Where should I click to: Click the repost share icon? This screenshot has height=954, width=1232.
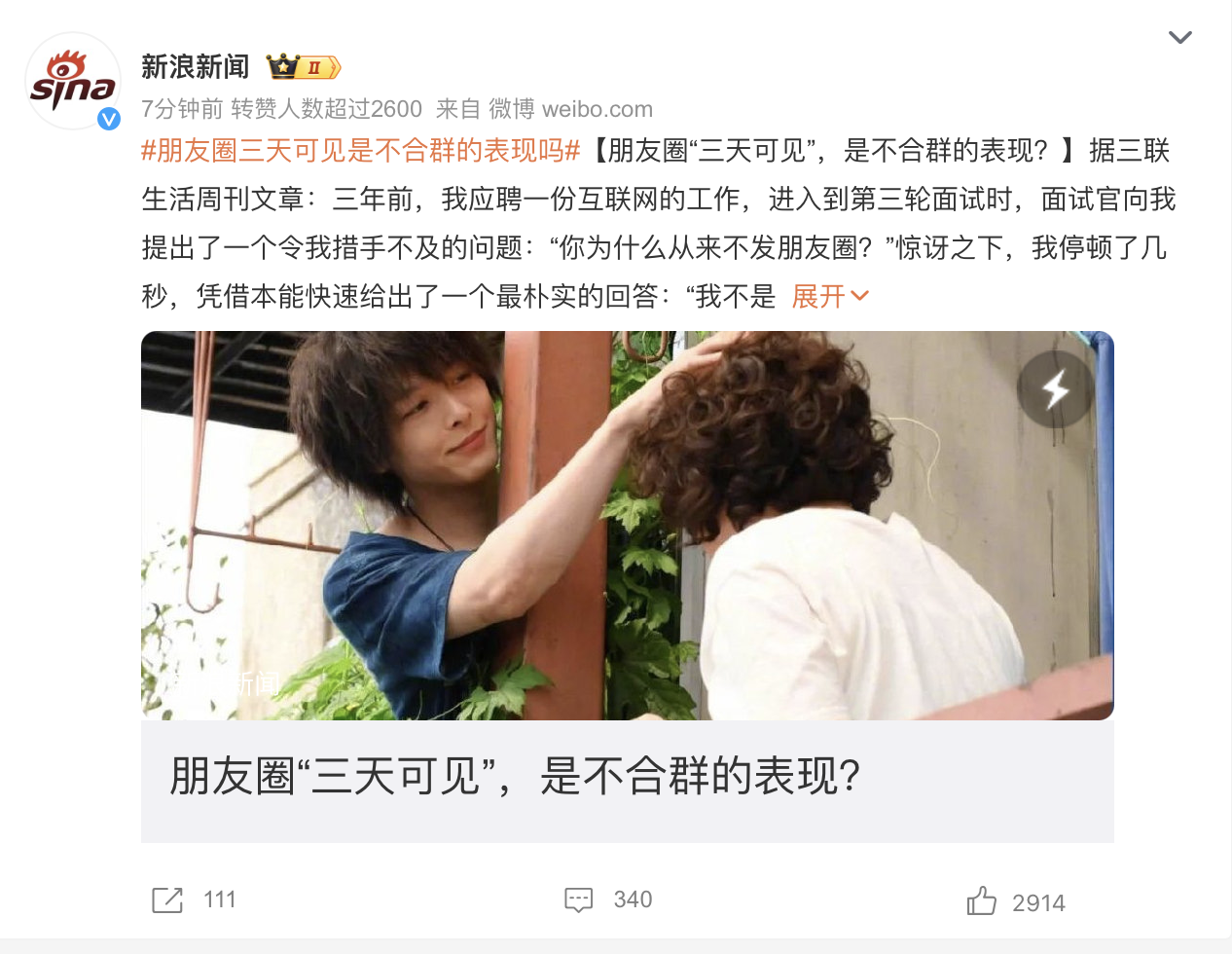167,900
